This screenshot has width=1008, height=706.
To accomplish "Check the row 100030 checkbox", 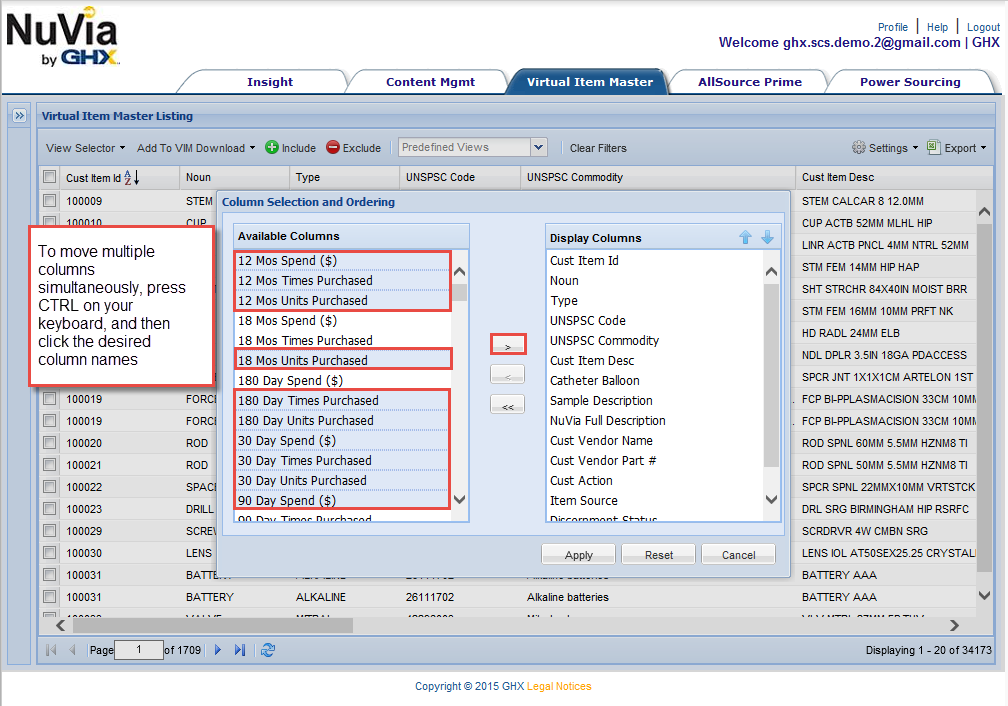I will coord(50,552).
